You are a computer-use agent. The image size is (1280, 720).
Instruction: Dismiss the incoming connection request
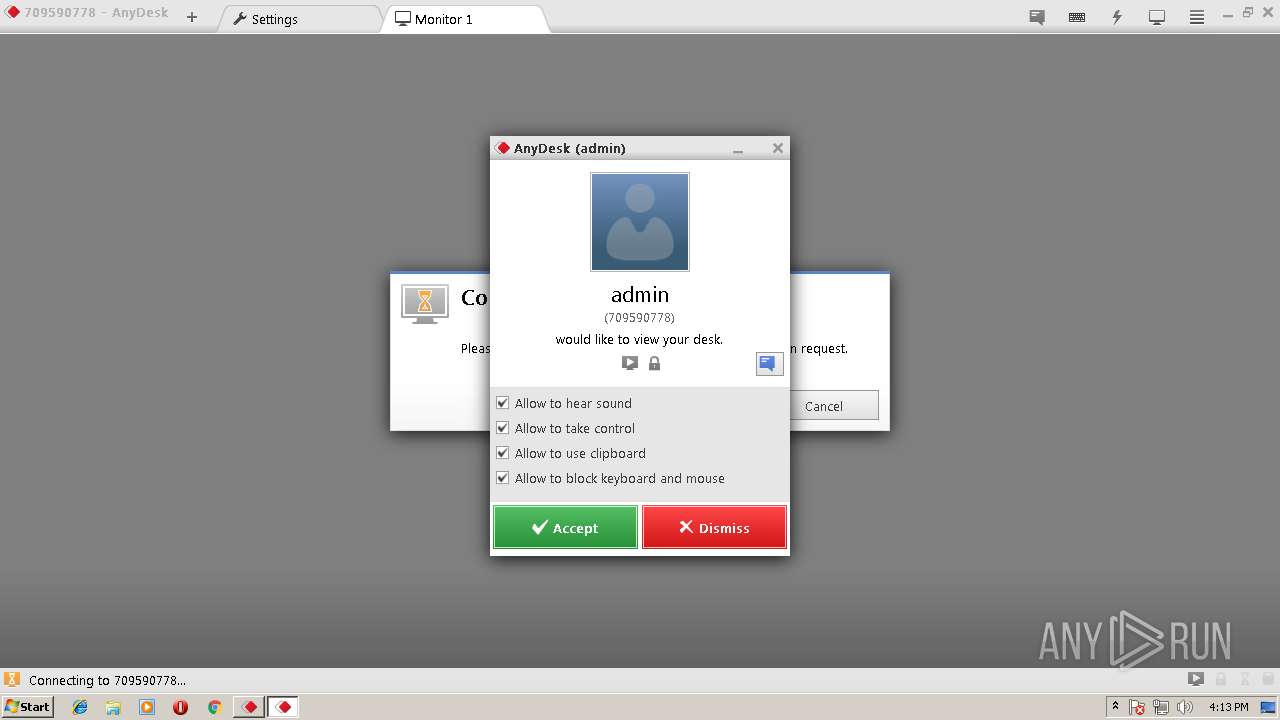click(714, 527)
